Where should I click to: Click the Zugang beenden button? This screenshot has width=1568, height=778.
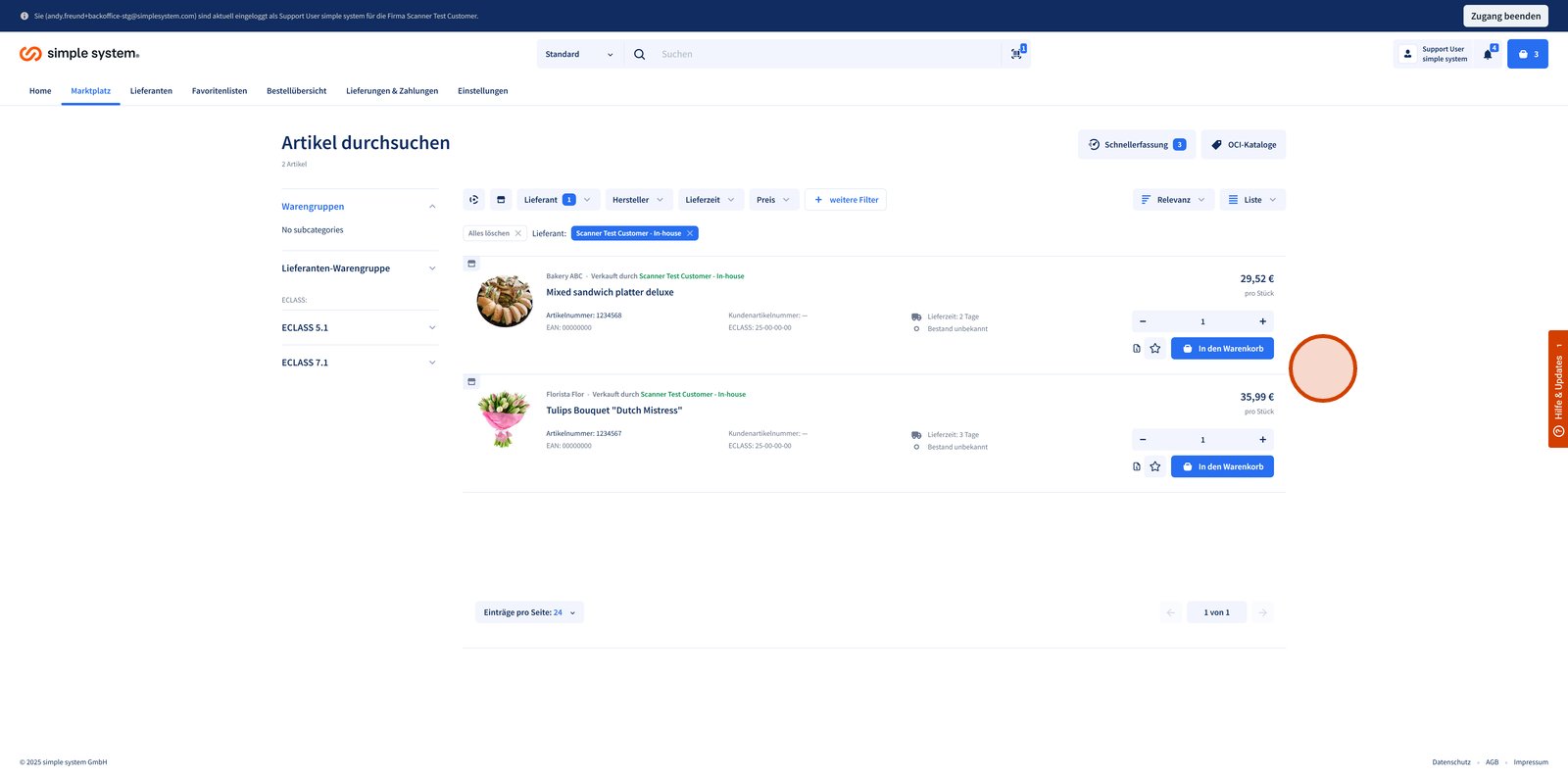click(x=1505, y=16)
